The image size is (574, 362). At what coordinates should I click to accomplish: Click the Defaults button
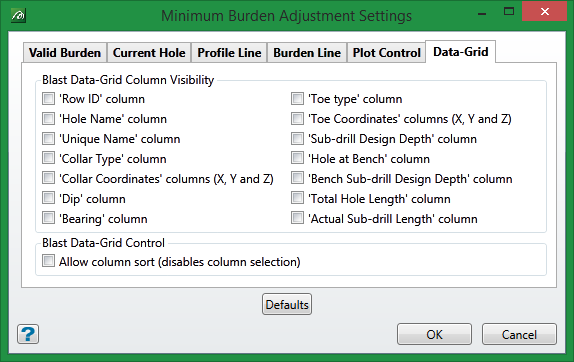click(x=287, y=304)
